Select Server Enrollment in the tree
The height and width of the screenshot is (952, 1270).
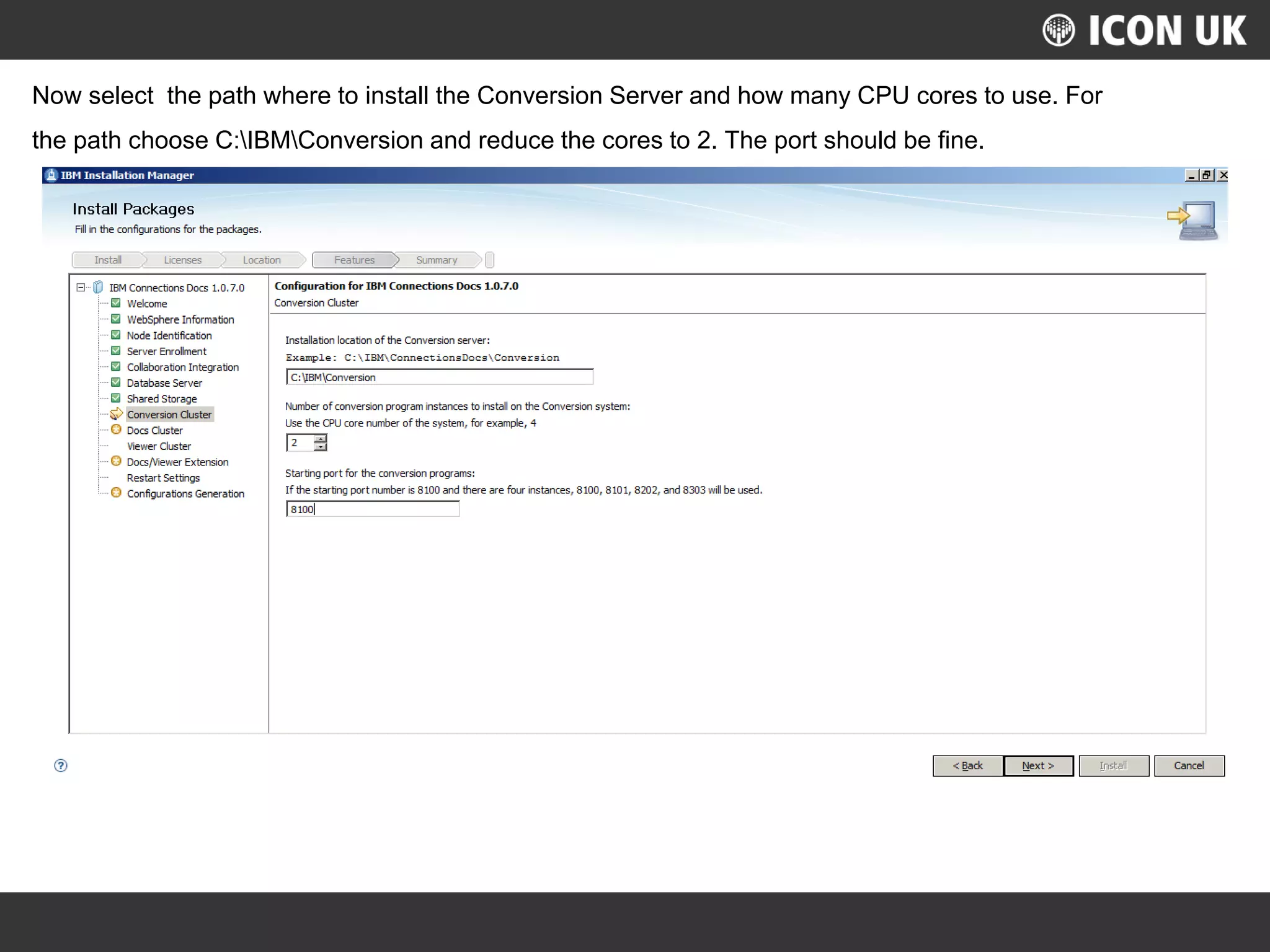pyautogui.click(x=167, y=351)
